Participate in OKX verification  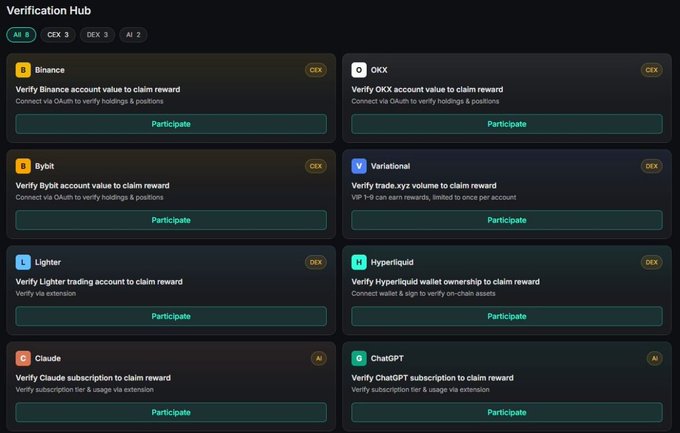pos(507,124)
